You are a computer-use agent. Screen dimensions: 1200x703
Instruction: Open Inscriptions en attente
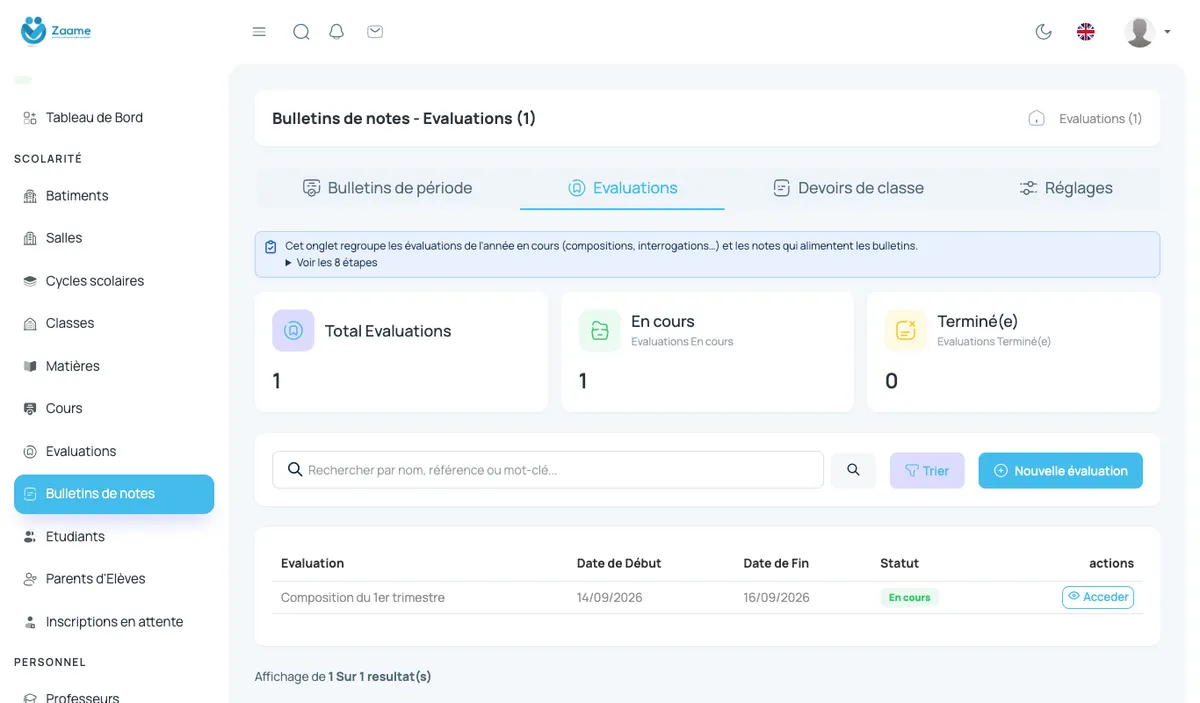pos(114,622)
